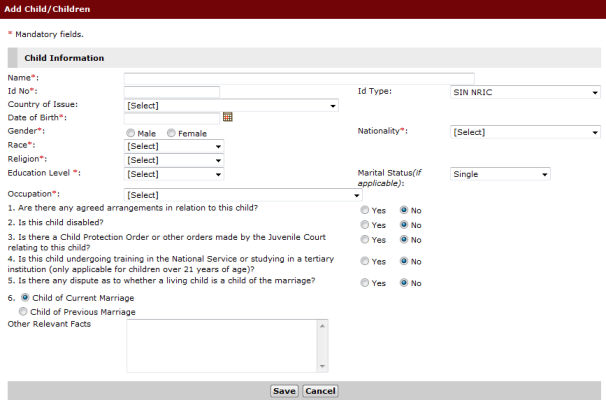Image resolution: width=606 pixels, height=400 pixels.
Task: Open the Nationality dropdown
Action: coord(524,131)
